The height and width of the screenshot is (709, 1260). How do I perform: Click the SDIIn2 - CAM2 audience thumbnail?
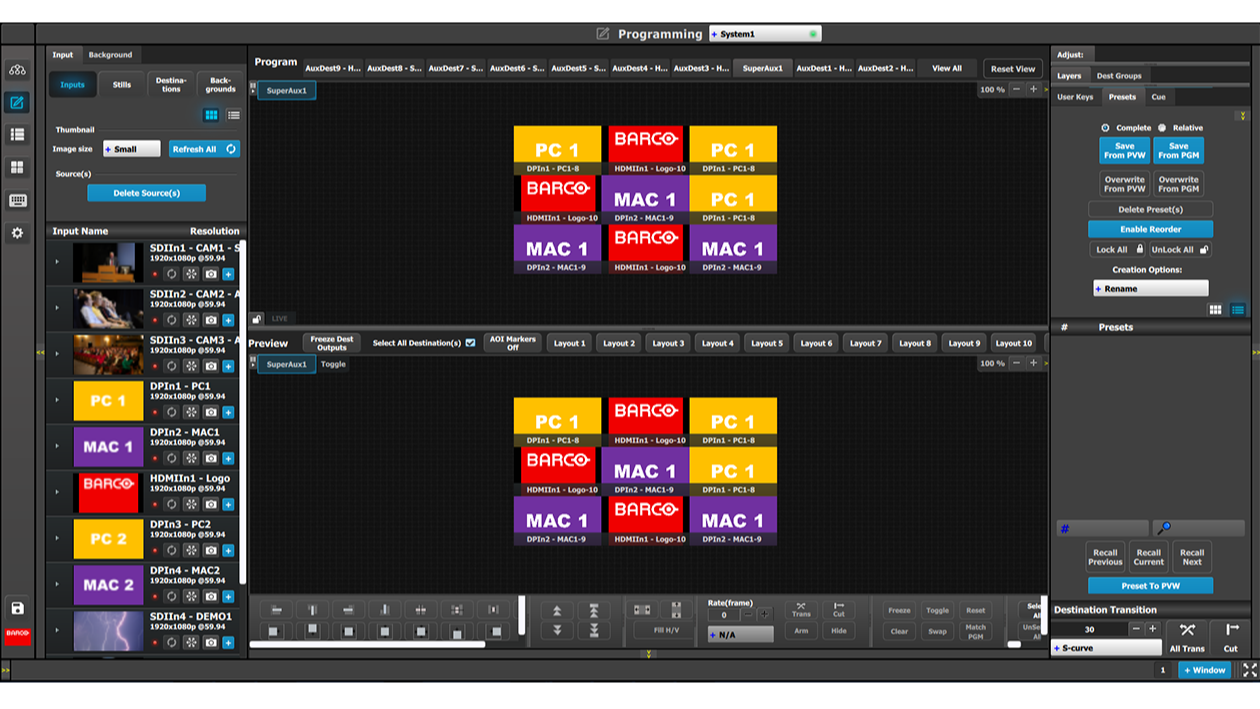(108, 308)
